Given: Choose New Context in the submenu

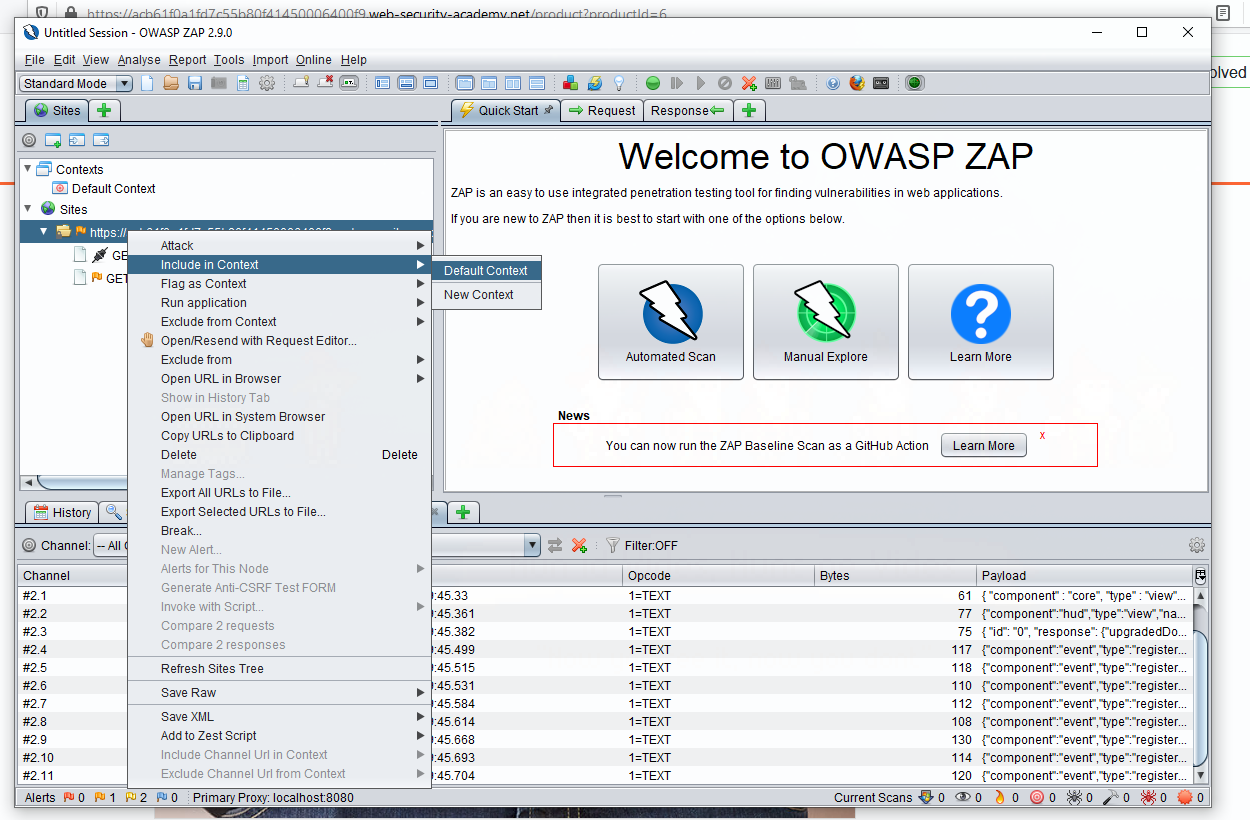Looking at the screenshot, I should 486,295.
